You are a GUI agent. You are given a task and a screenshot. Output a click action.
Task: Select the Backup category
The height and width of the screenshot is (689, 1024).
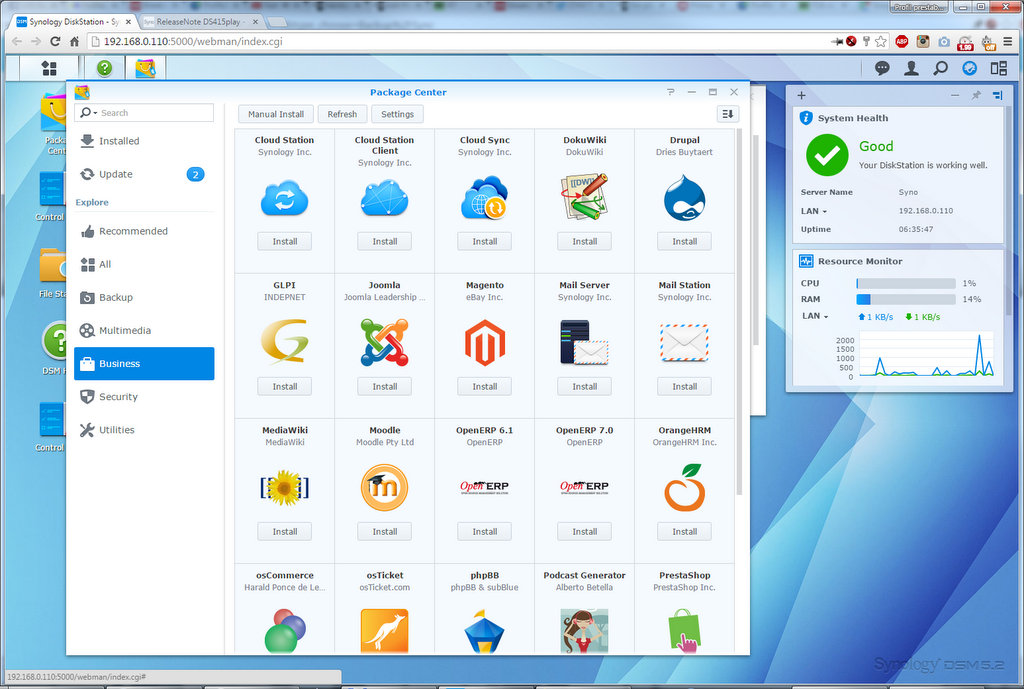(144, 297)
